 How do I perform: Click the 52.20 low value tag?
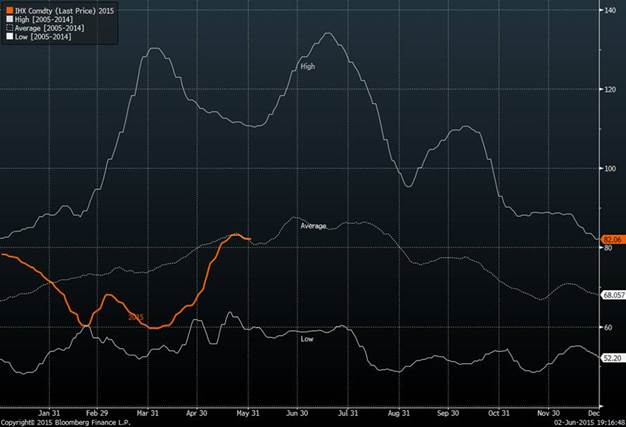point(611,358)
